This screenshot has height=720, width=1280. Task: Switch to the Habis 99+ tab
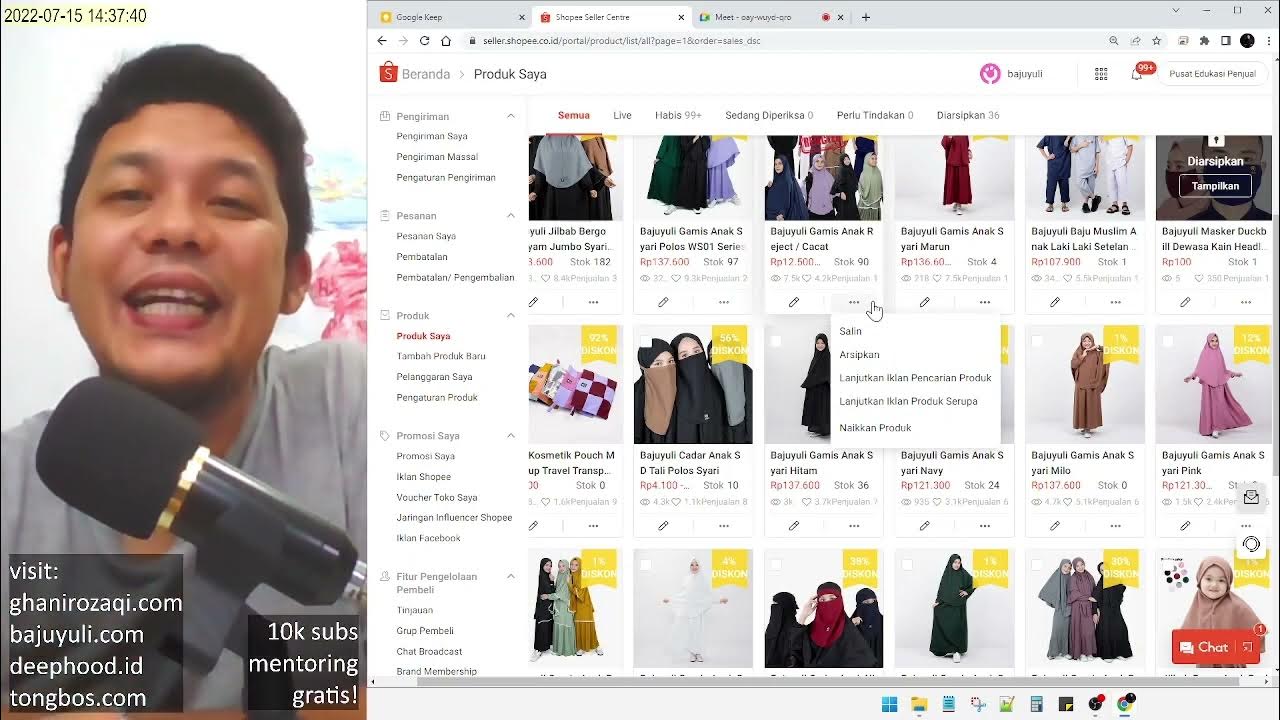click(x=678, y=115)
